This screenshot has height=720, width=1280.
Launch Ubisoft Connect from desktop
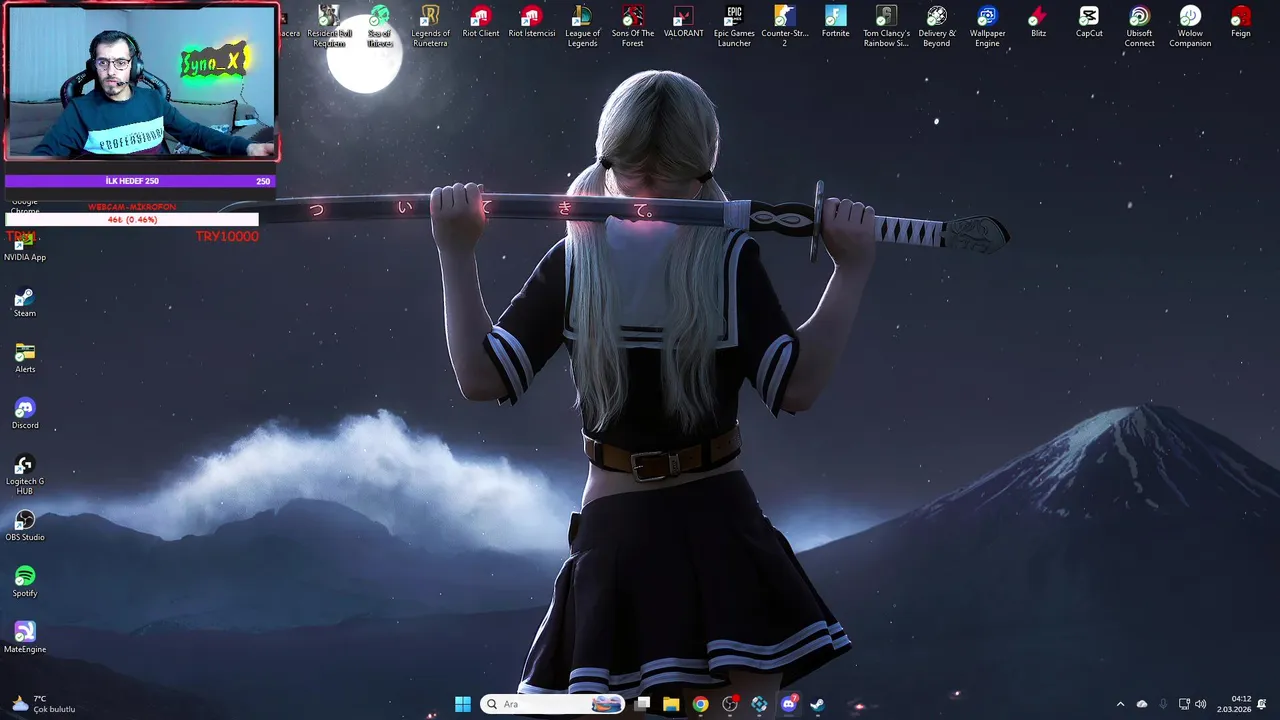pos(1139,26)
